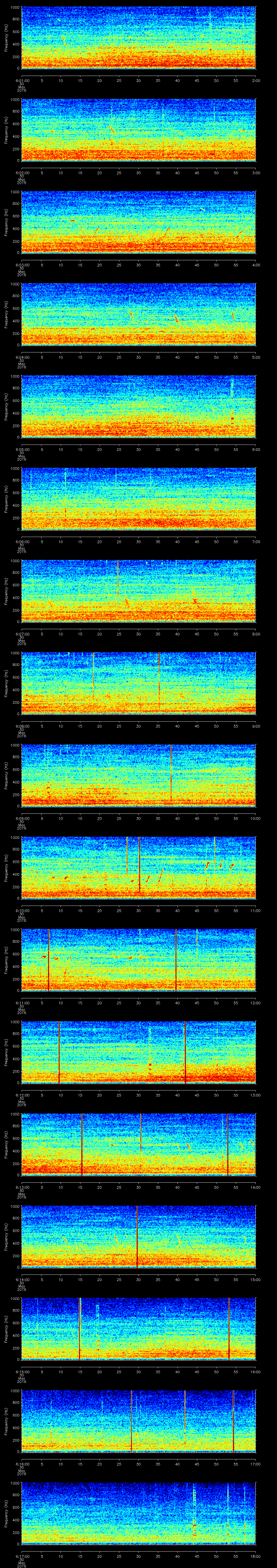Click the 14:00 end time label
This screenshot has width=277, height=1568.
[x=255, y=1187]
